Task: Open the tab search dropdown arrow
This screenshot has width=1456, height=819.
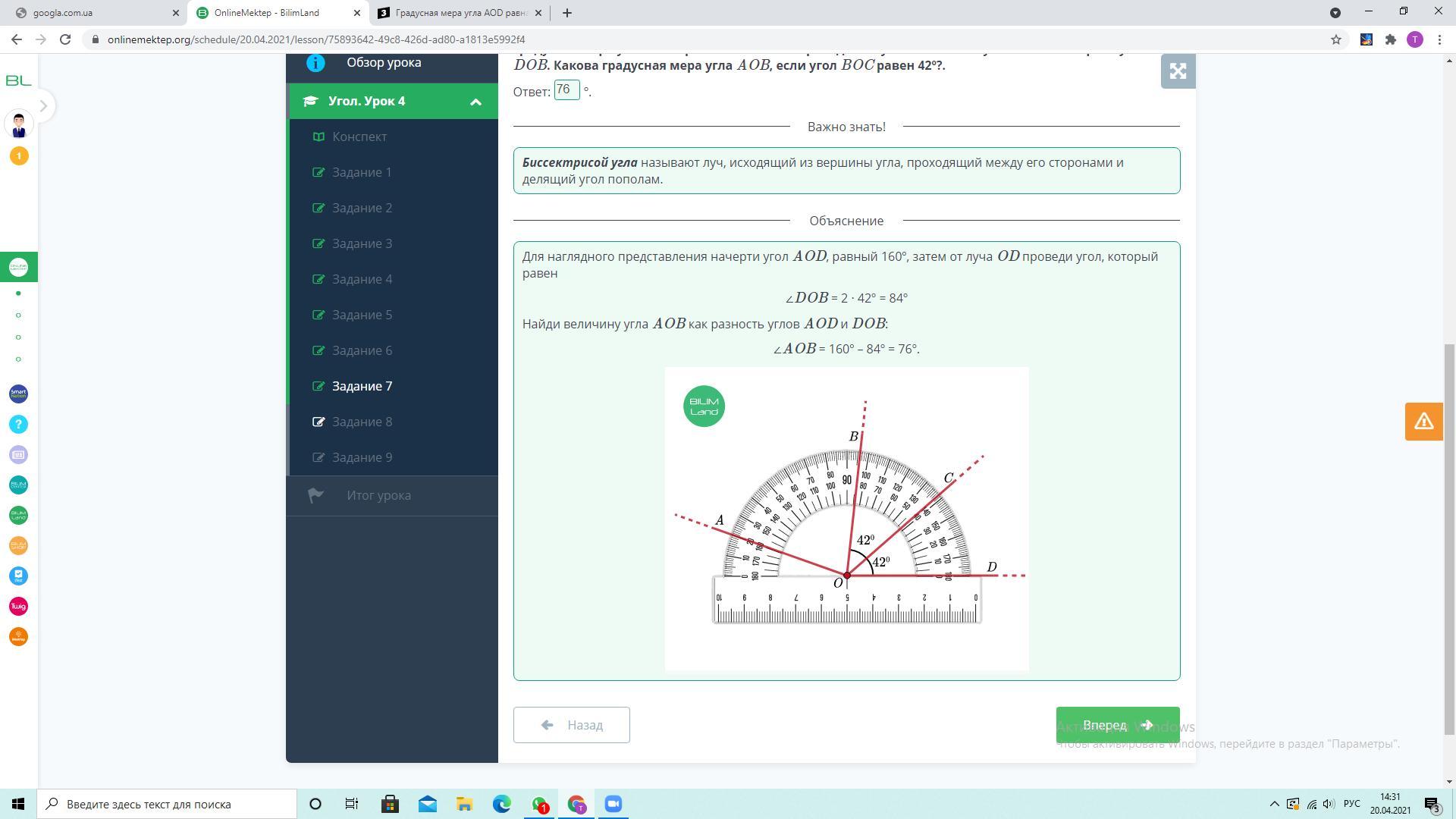Action: tap(1335, 12)
